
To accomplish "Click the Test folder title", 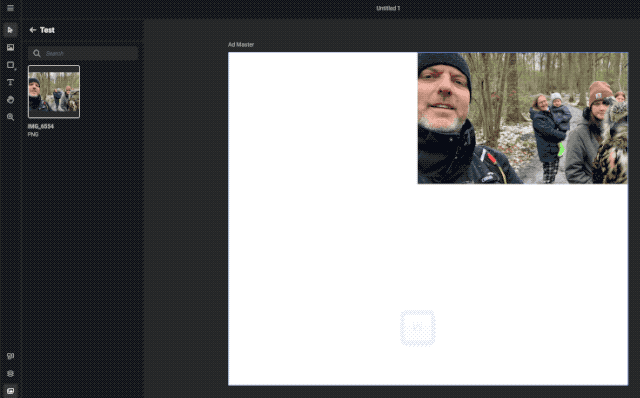I will (47, 30).
